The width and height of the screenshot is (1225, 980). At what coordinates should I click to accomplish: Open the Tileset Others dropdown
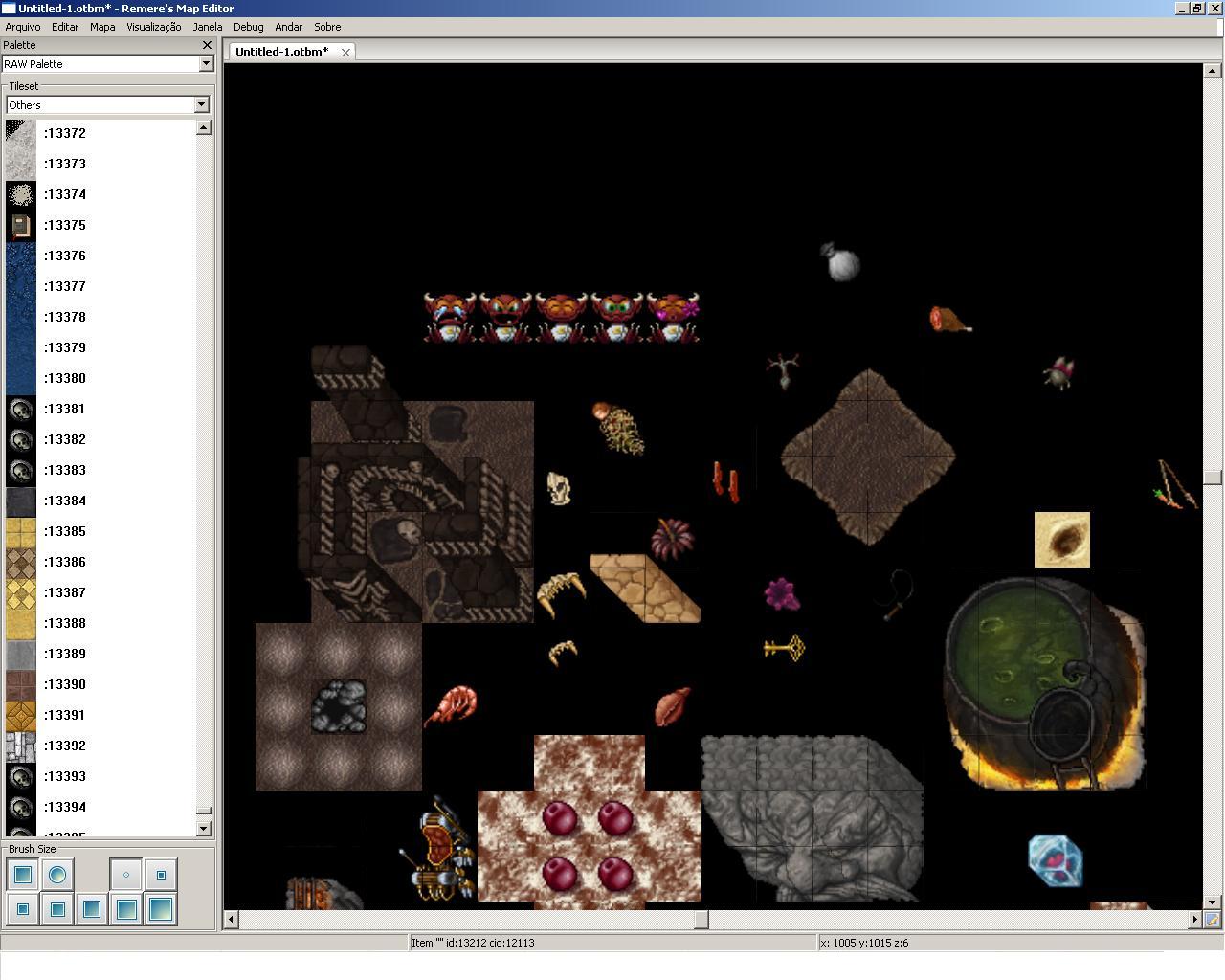pyautogui.click(x=201, y=104)
